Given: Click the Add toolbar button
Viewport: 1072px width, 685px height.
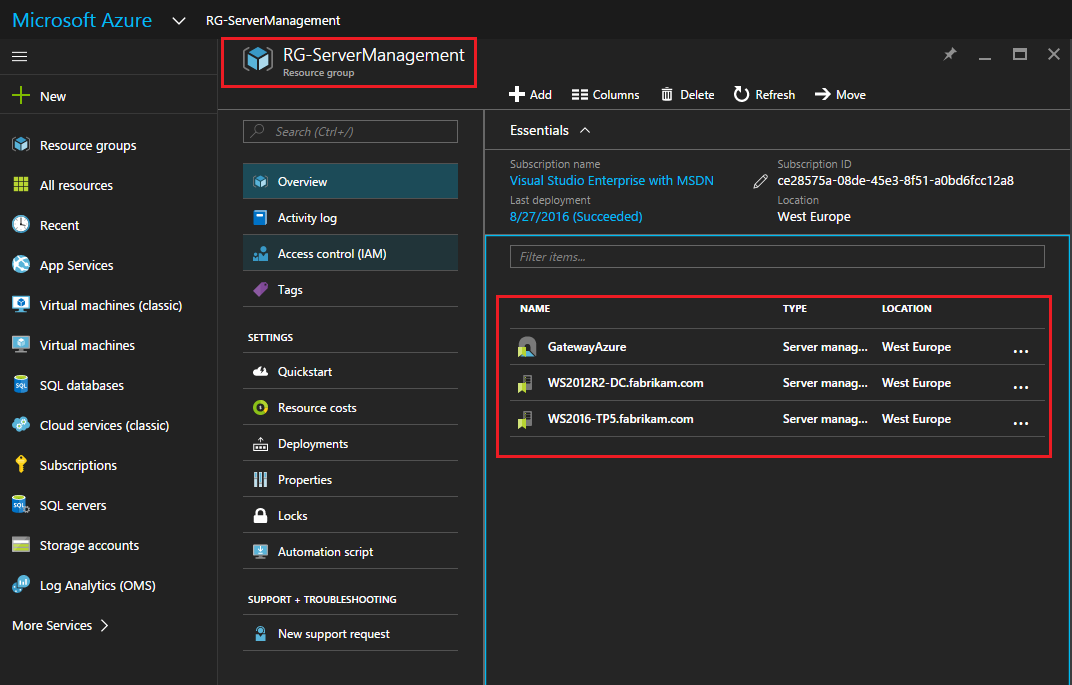Looking at the screenshot, I should click(x=531, y=94).
